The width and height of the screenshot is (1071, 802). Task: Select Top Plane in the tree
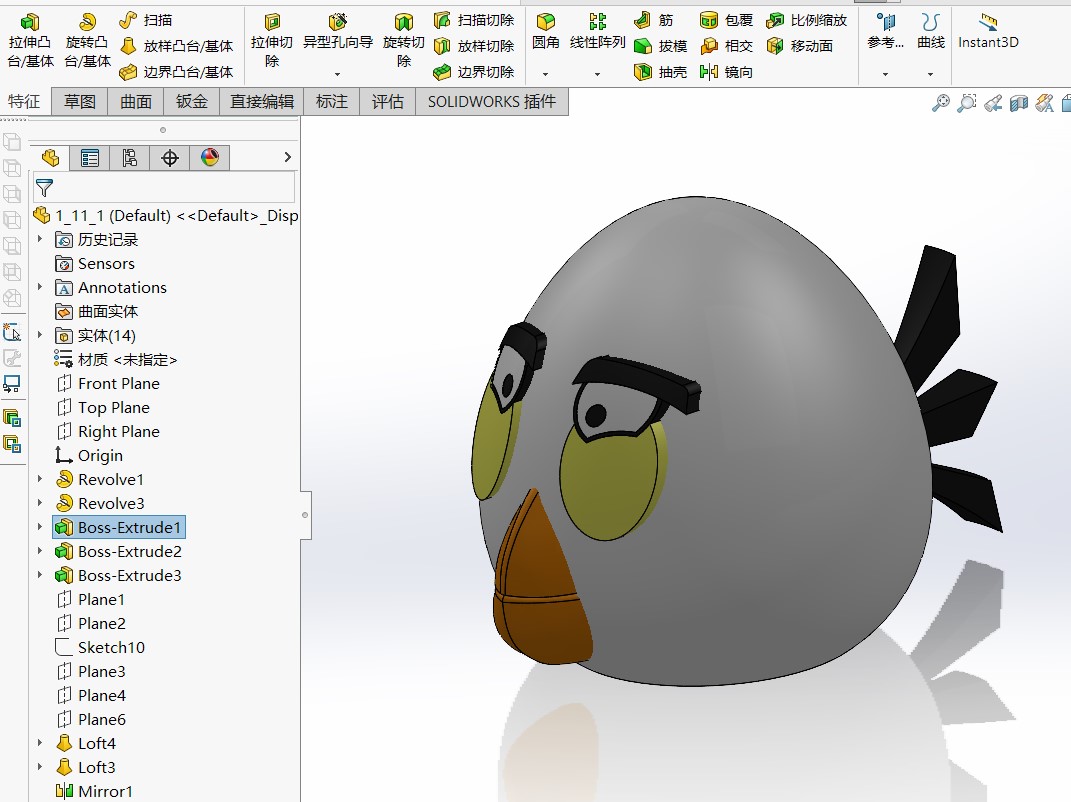coord(102,407)
